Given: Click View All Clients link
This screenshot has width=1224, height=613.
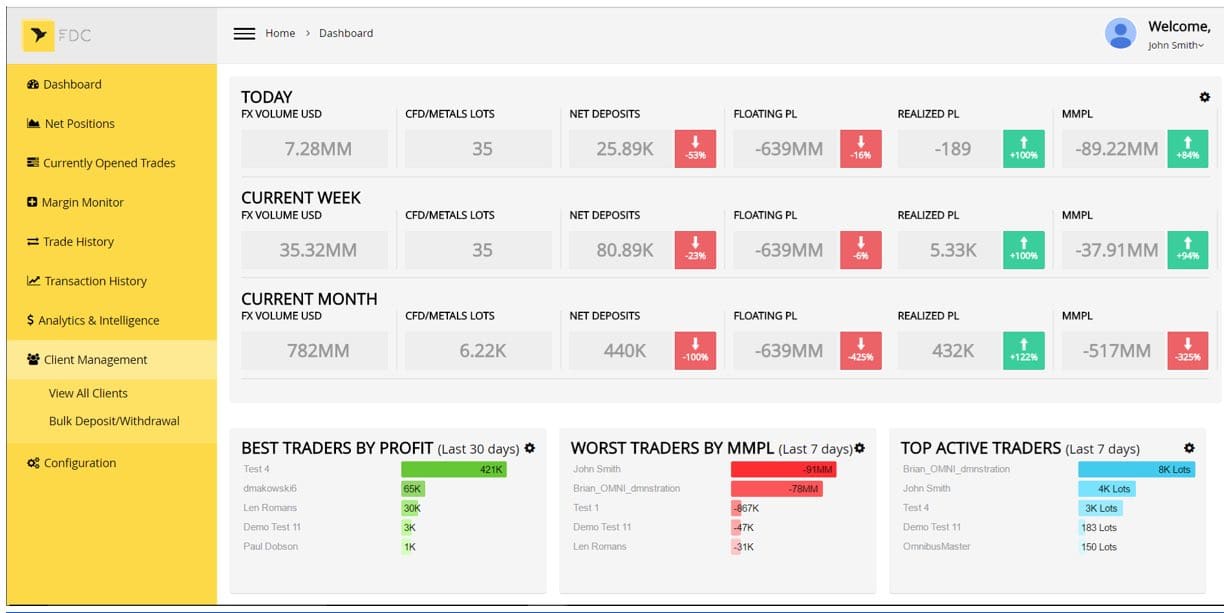Looking at the screenshot, I should 88,394.
